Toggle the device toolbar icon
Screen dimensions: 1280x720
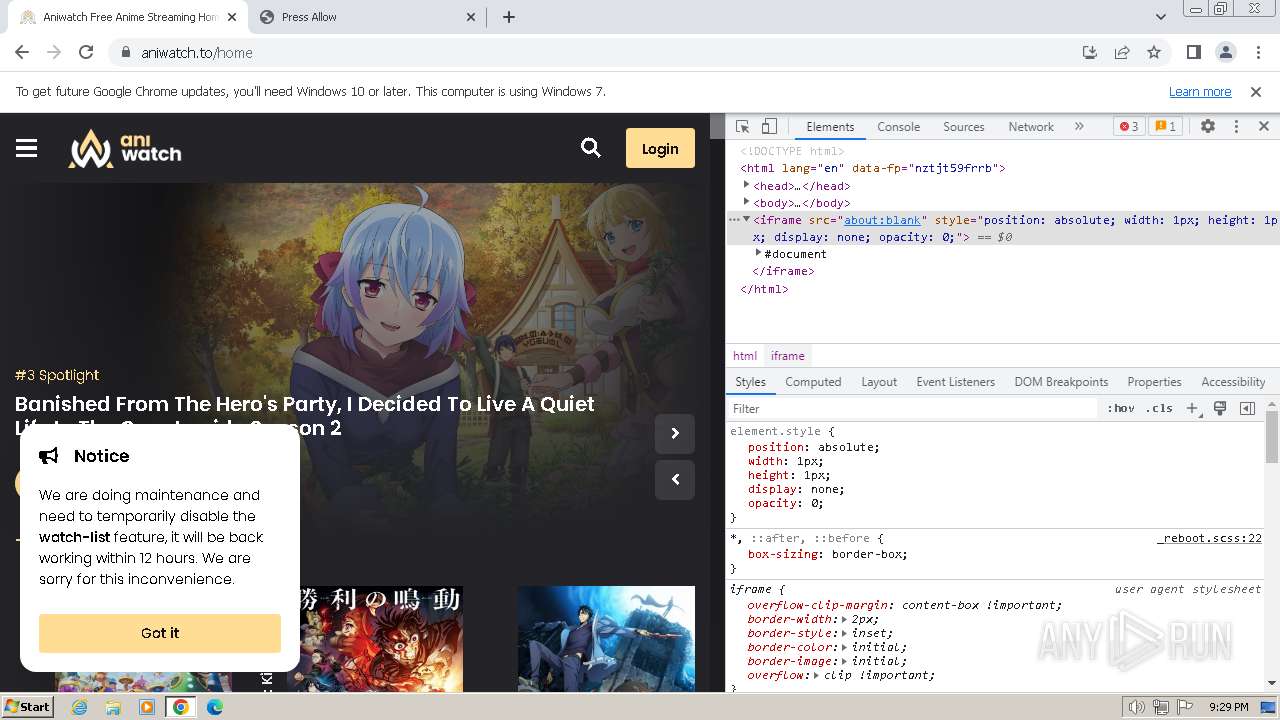[x=769, y=127]
